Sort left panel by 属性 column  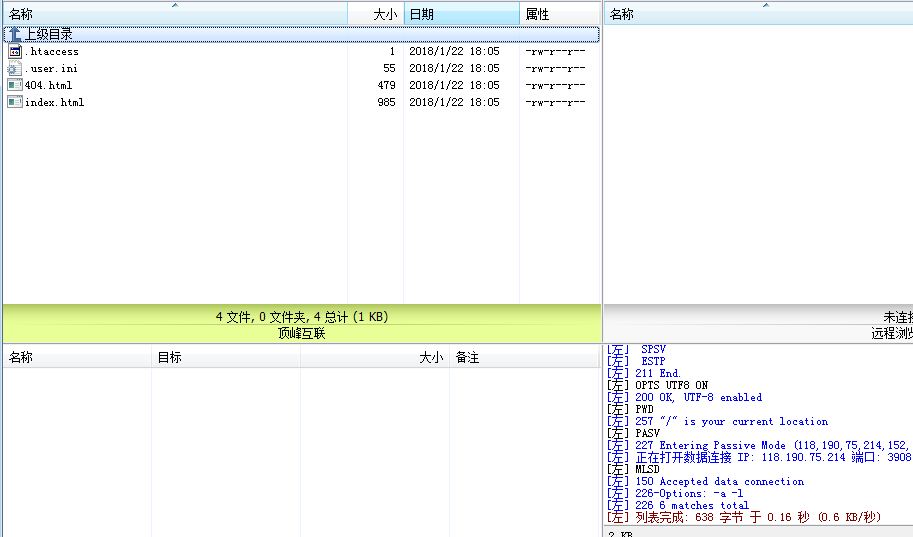click(537, 14)
